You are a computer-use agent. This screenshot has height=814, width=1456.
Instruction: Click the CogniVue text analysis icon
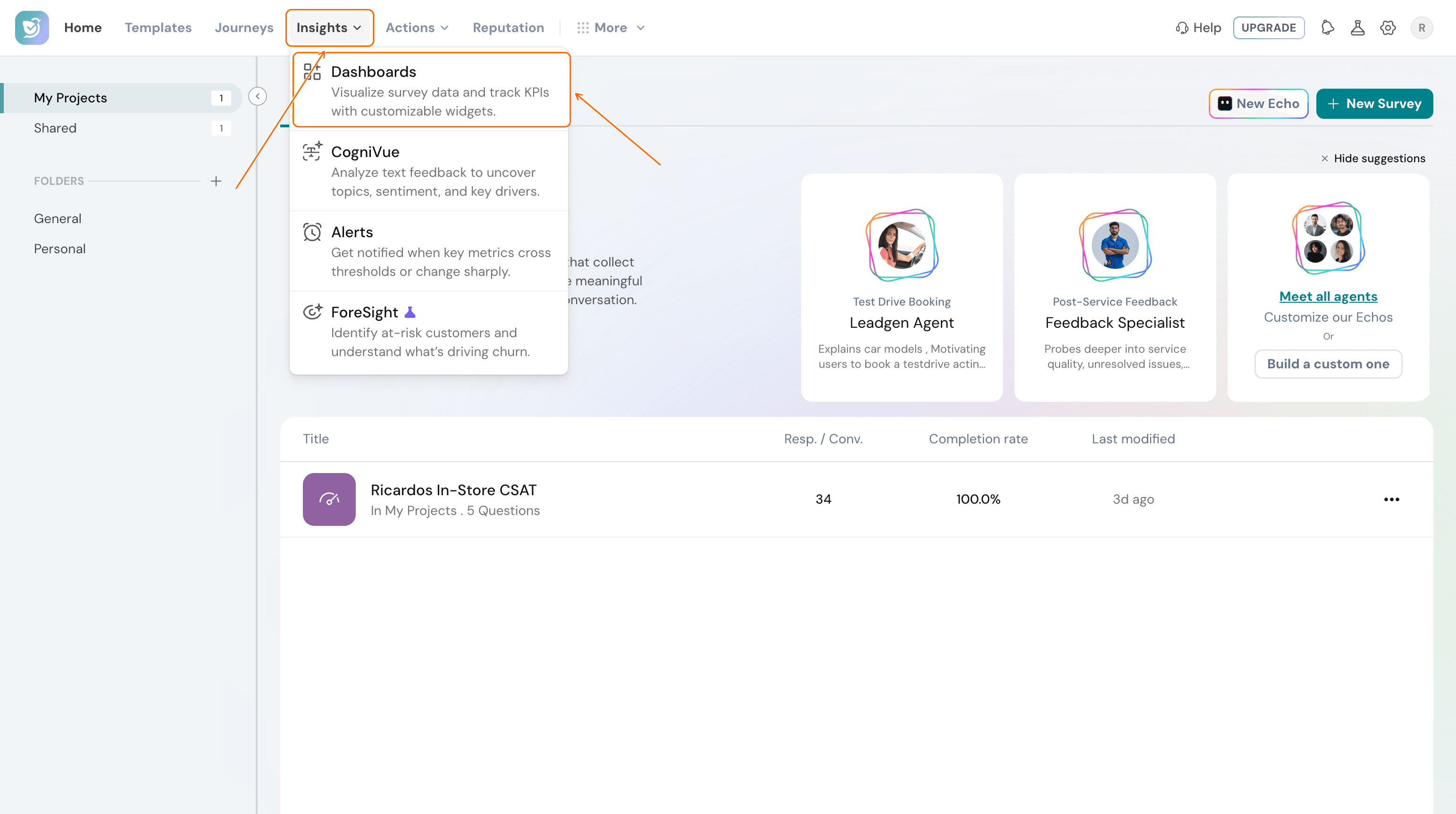tap(312, 151)
